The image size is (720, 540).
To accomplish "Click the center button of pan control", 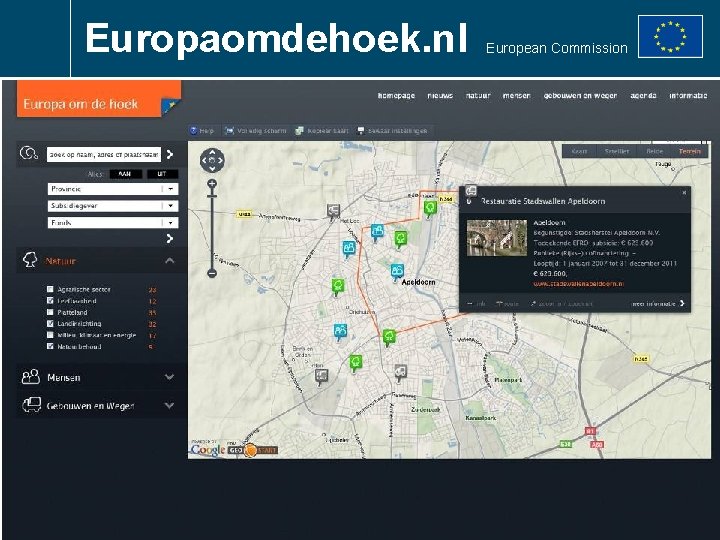I will 212,160.
